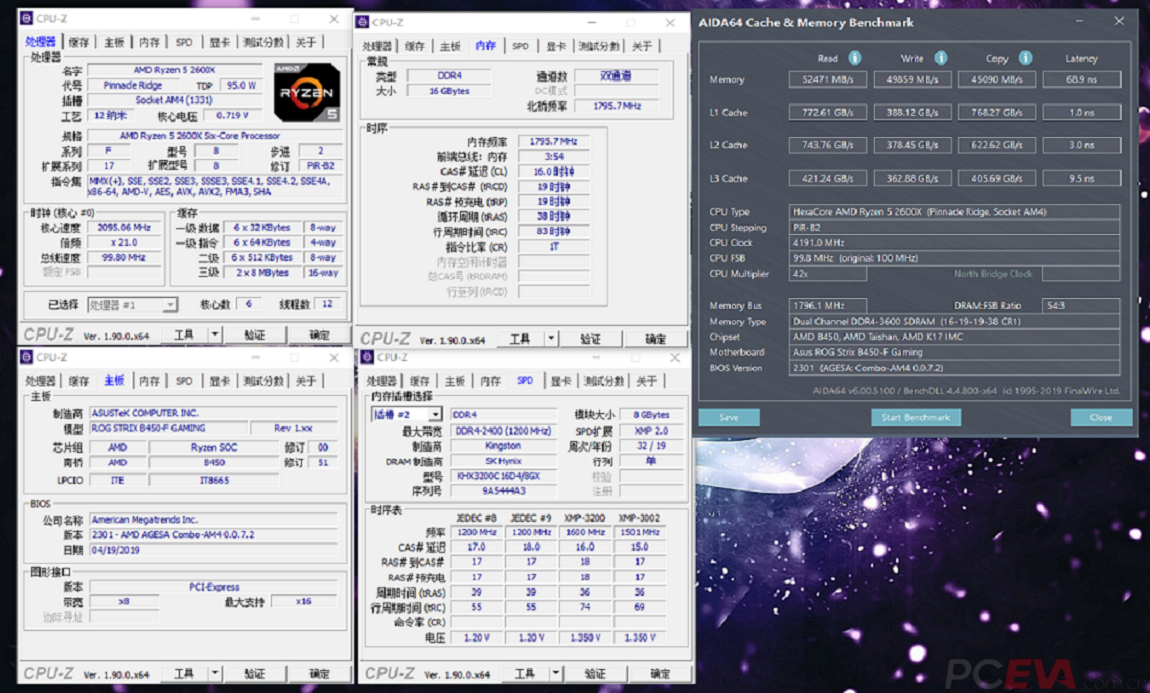Click the 45090 MB/s memory copy value
The width and height of the screenshot is (1150, 693).
(997, 79)
